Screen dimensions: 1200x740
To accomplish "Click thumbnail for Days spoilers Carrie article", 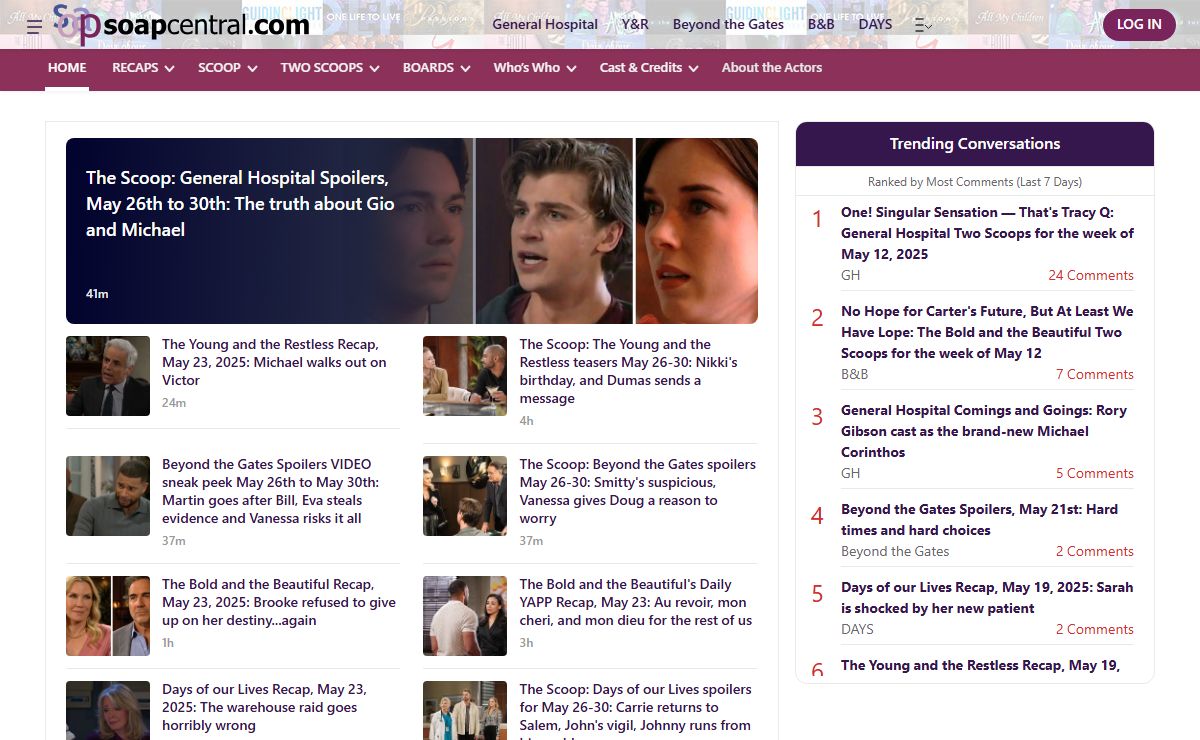I will [x=465, y=710].
